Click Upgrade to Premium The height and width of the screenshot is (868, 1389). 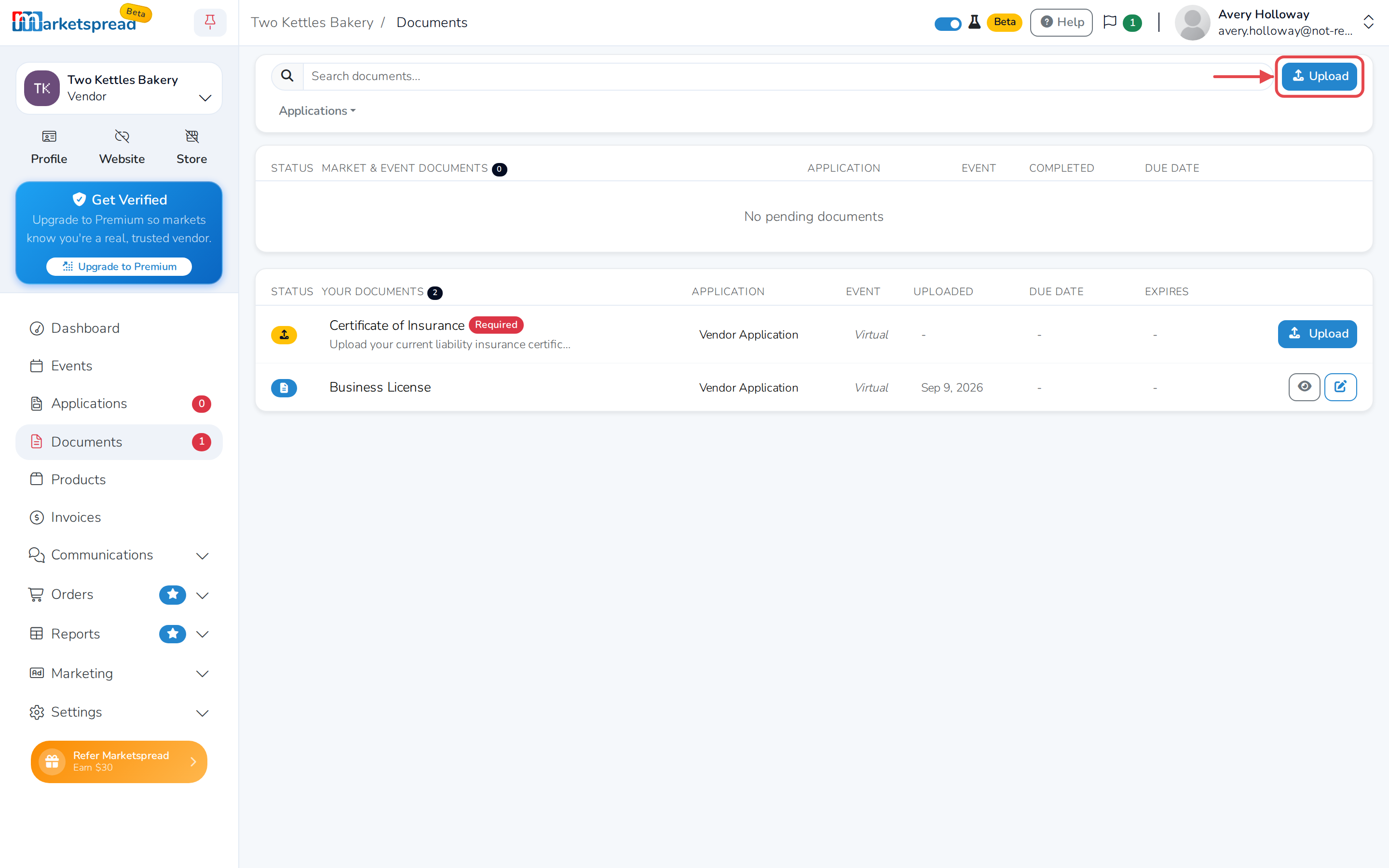coord(119,266)
